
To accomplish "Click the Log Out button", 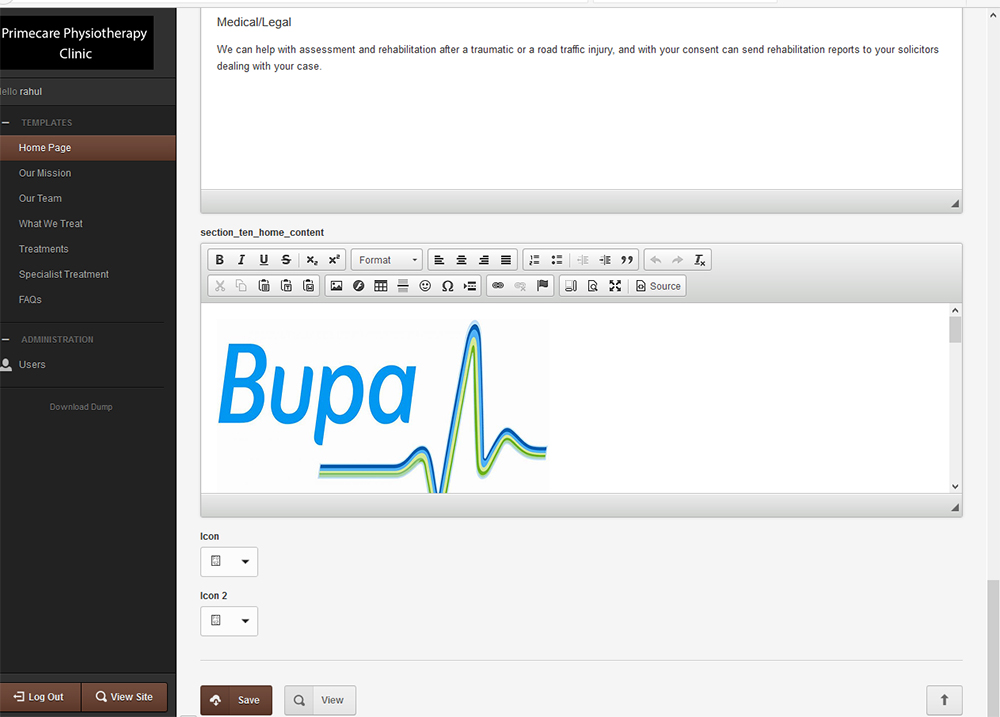I will (x=40, y=697).
